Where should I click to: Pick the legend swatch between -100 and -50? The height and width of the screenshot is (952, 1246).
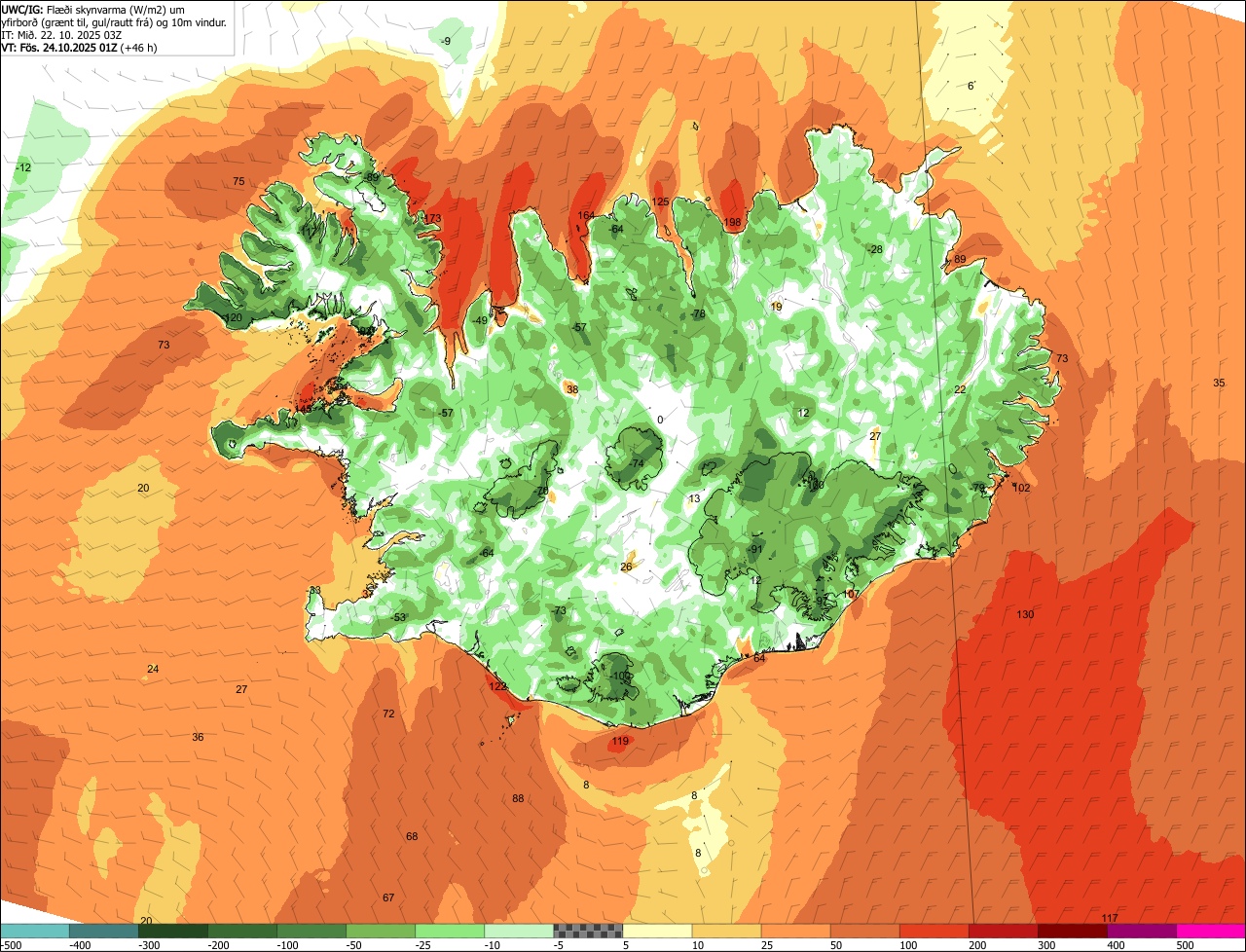(x=311, y=931)
